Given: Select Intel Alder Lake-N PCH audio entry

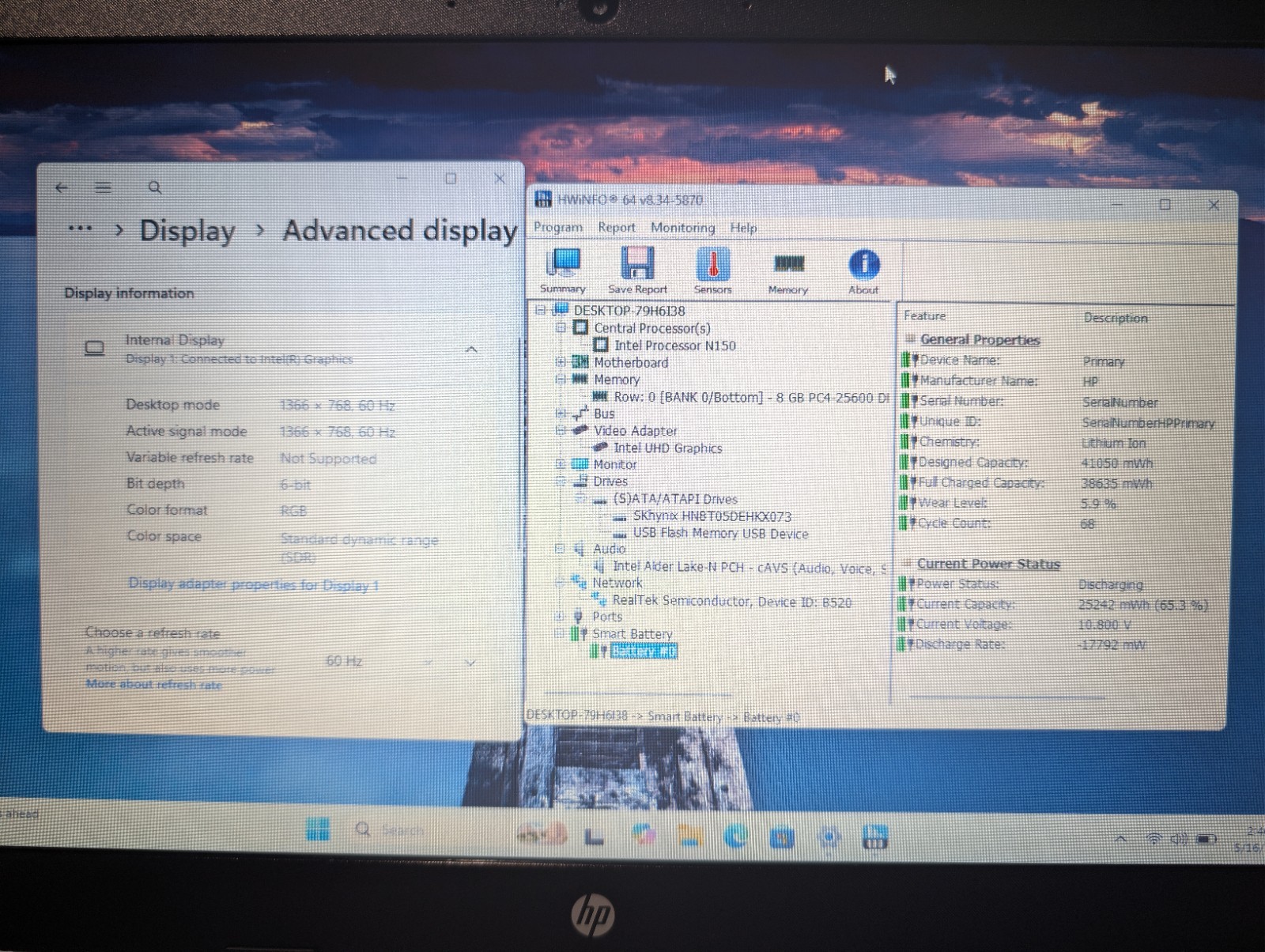Looking at the screenshot, I should coord(750,568).
